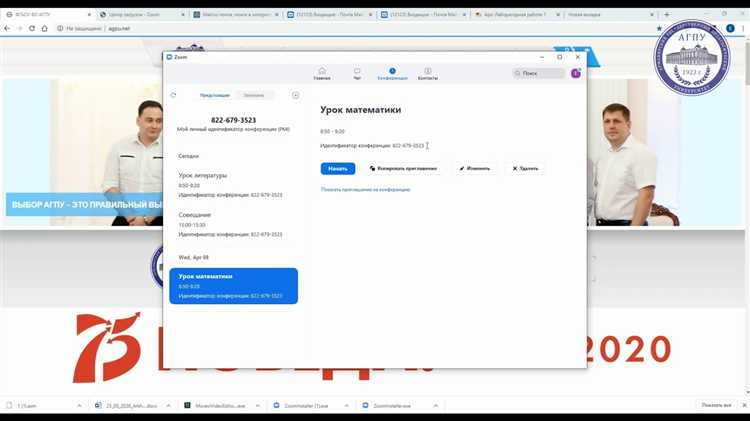Open the MovaviVideoEditor exe download

[216, 406]
